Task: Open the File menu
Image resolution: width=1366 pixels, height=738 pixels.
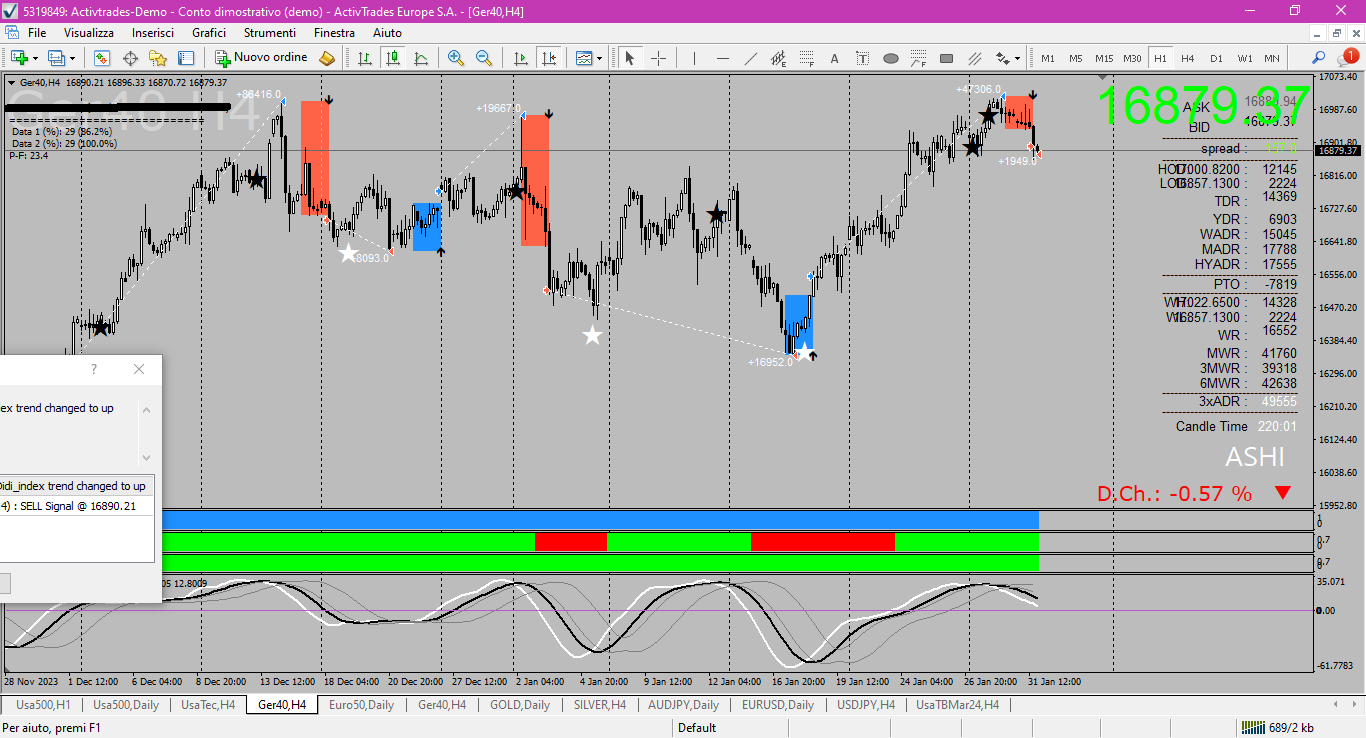Action: [37, 33]
